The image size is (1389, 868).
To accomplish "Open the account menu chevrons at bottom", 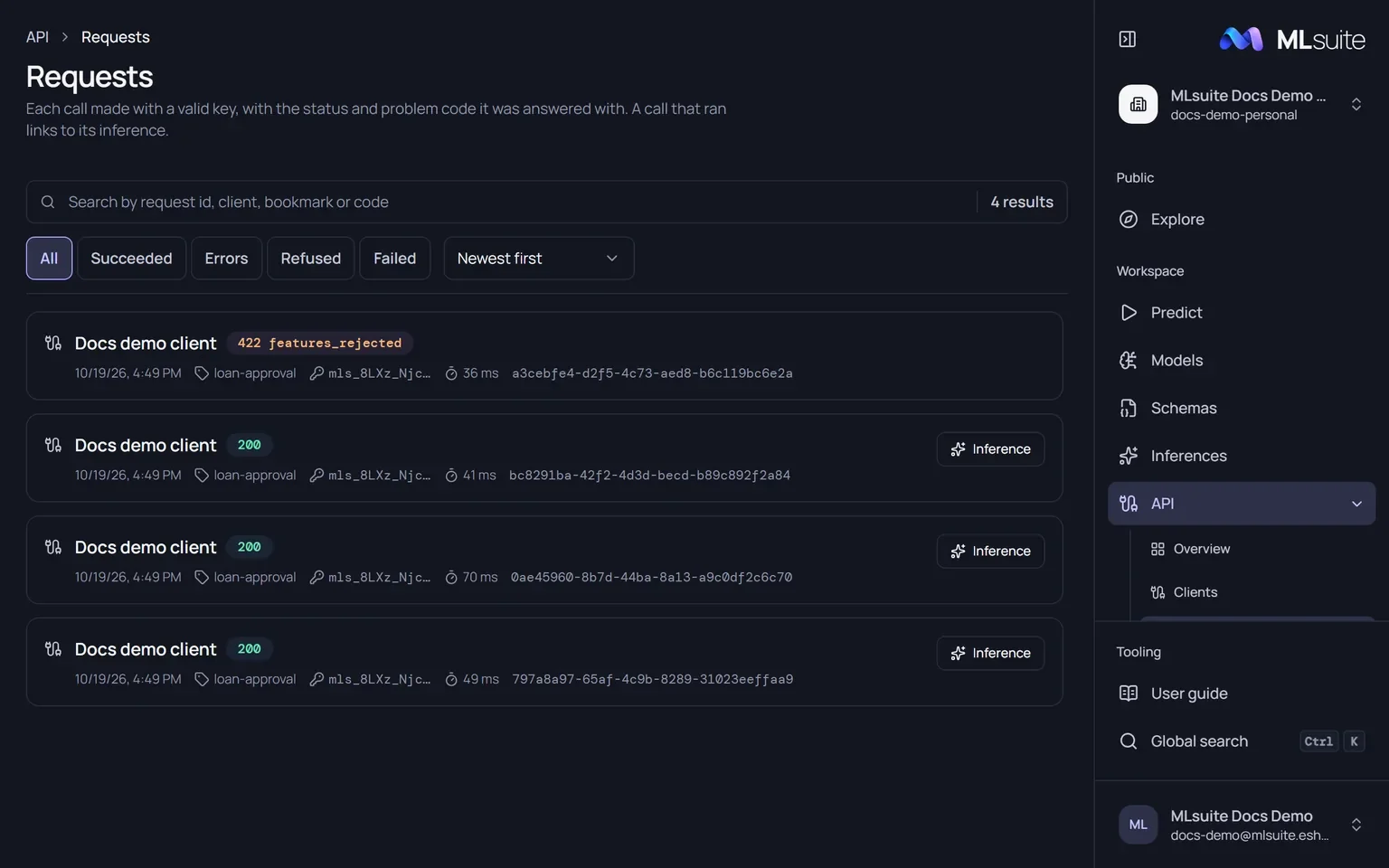I will coord(1356,825).
